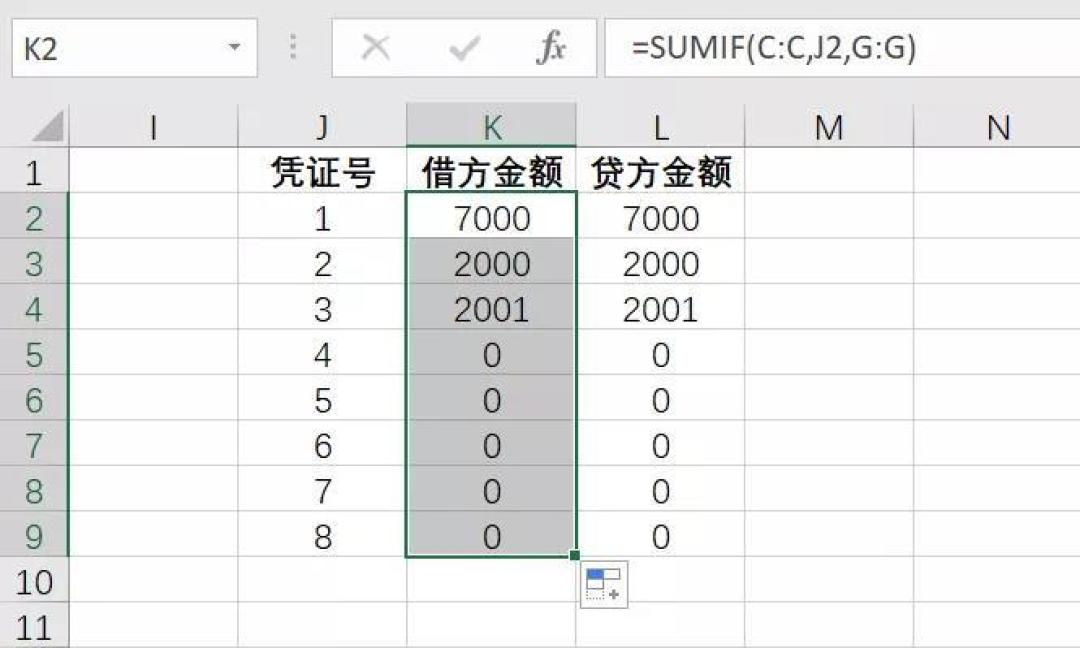This screenshot has width=1080, height=648.
Task: Click the Name Box showing K2
Action: 134,48
